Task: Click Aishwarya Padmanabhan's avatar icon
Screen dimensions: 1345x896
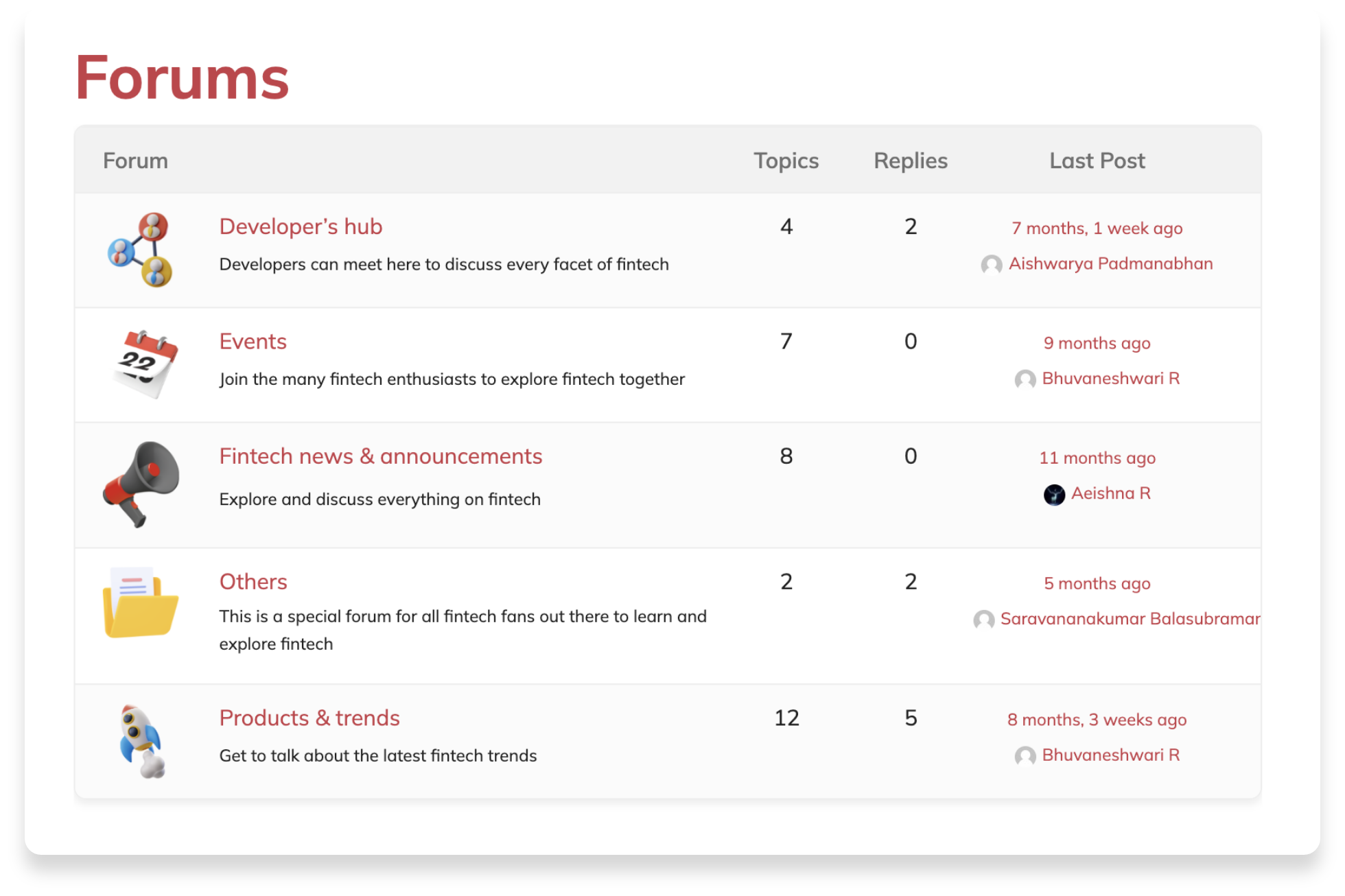Action: pos(991,264)
